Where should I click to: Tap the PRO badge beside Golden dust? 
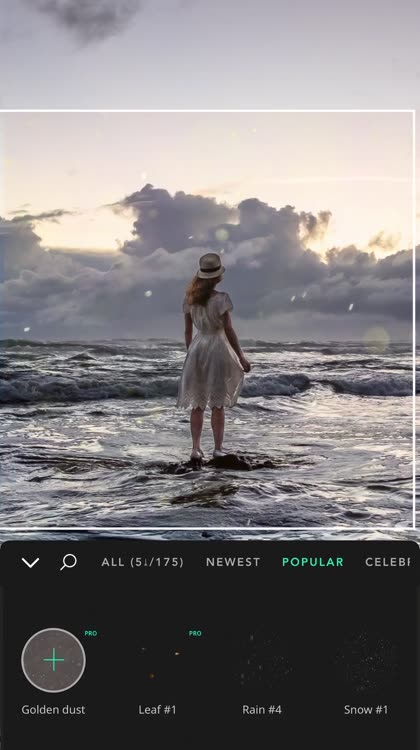(x=91, y=633)
